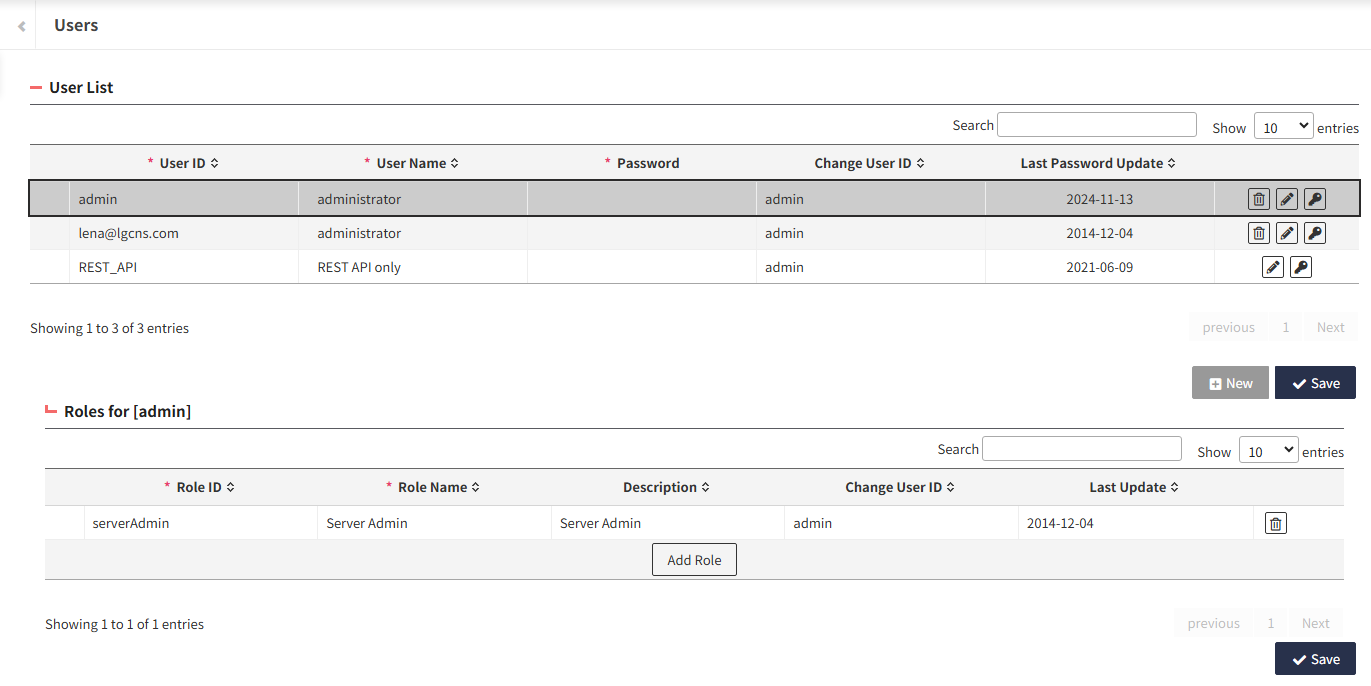Edit the lena@lgcns.com user entry

[x=1287, y=233]
